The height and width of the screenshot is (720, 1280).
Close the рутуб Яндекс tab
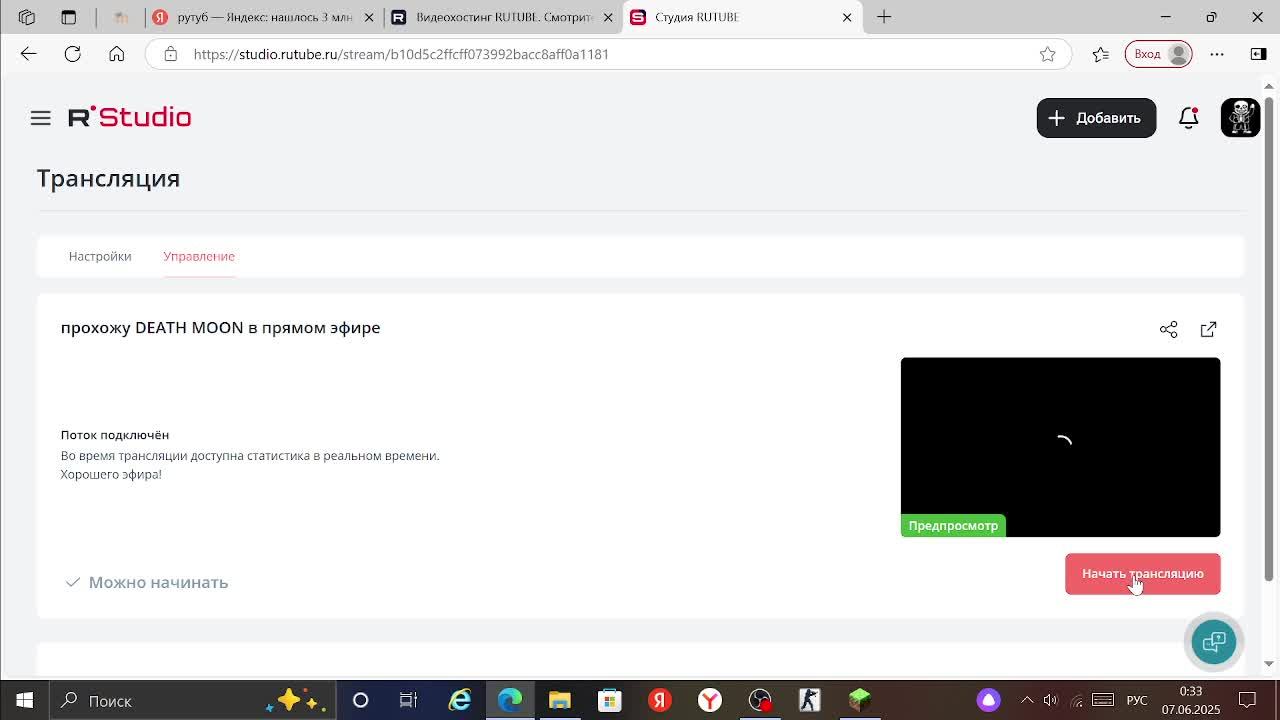369,17
